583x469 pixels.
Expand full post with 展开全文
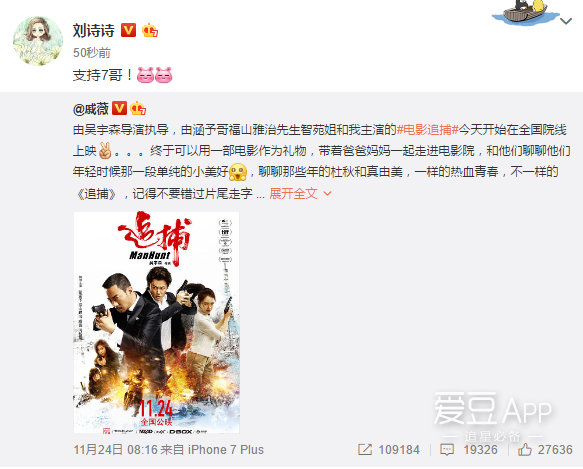click(293, 193)
